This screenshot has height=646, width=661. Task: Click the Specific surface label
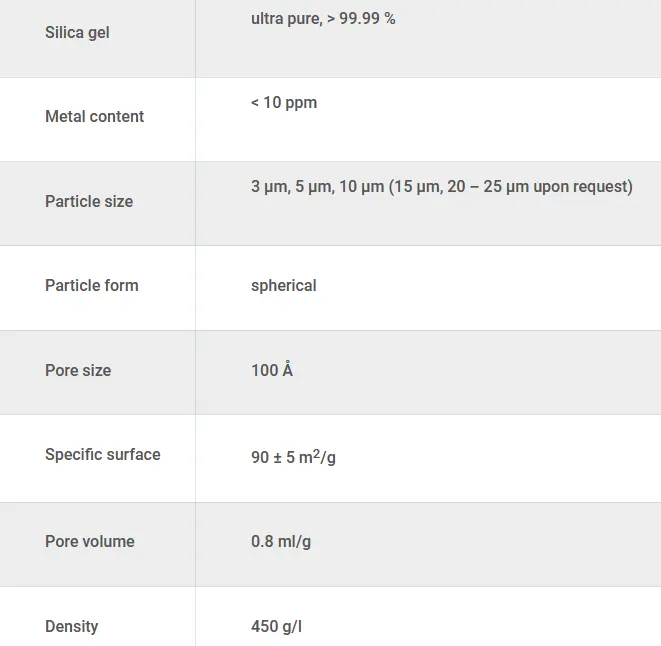pos(102,455)
